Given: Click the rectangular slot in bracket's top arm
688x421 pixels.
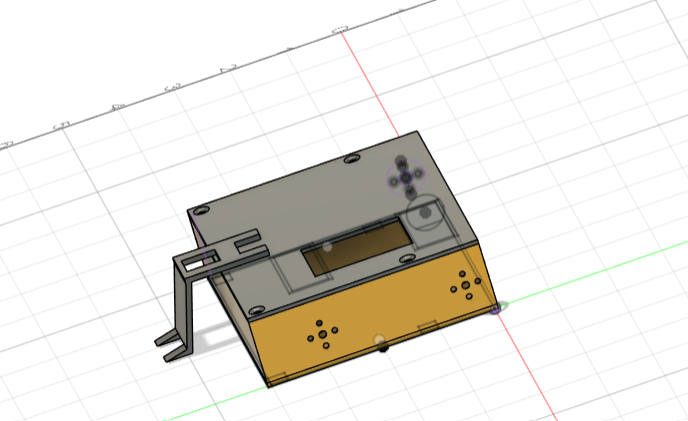Looking at the screenshot, I should point(200,262).
